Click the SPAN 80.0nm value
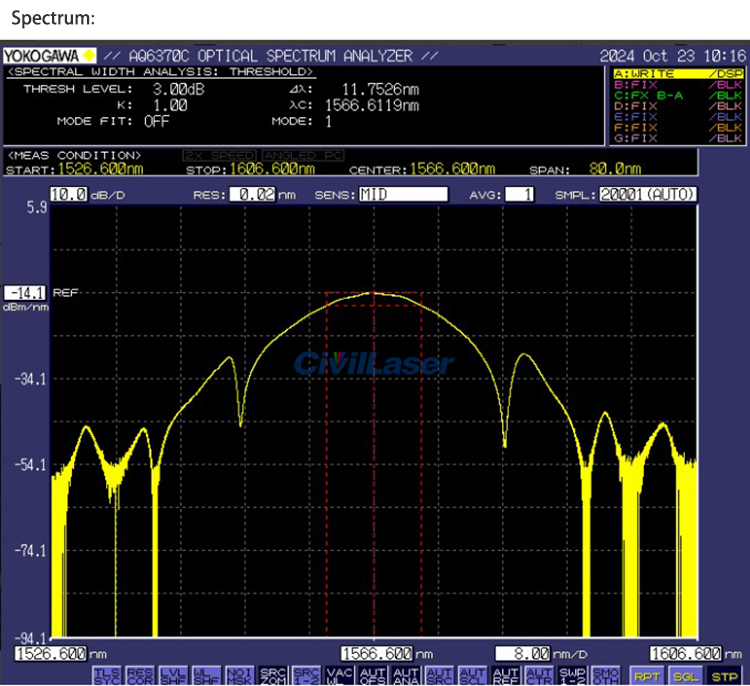Screen dimensions: 750x686 click(615, 169)
